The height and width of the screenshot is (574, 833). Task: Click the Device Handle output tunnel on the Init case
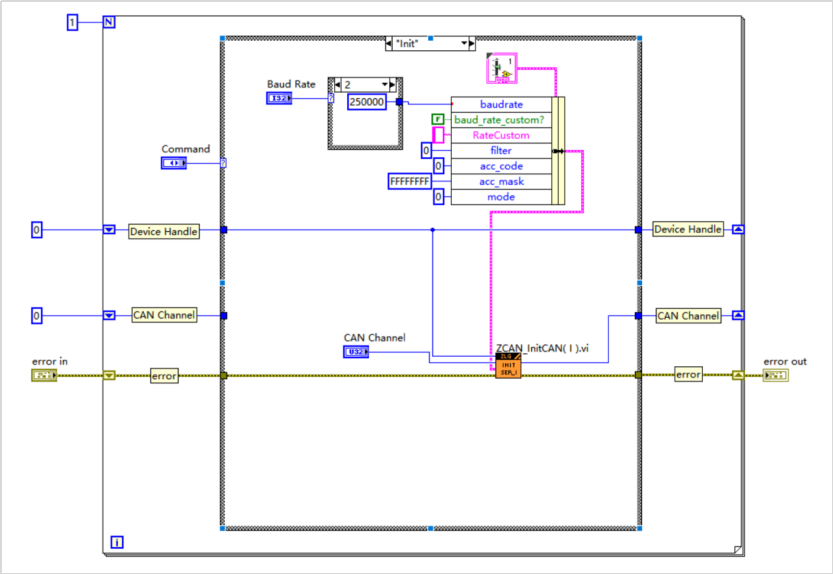click(639, 230)
